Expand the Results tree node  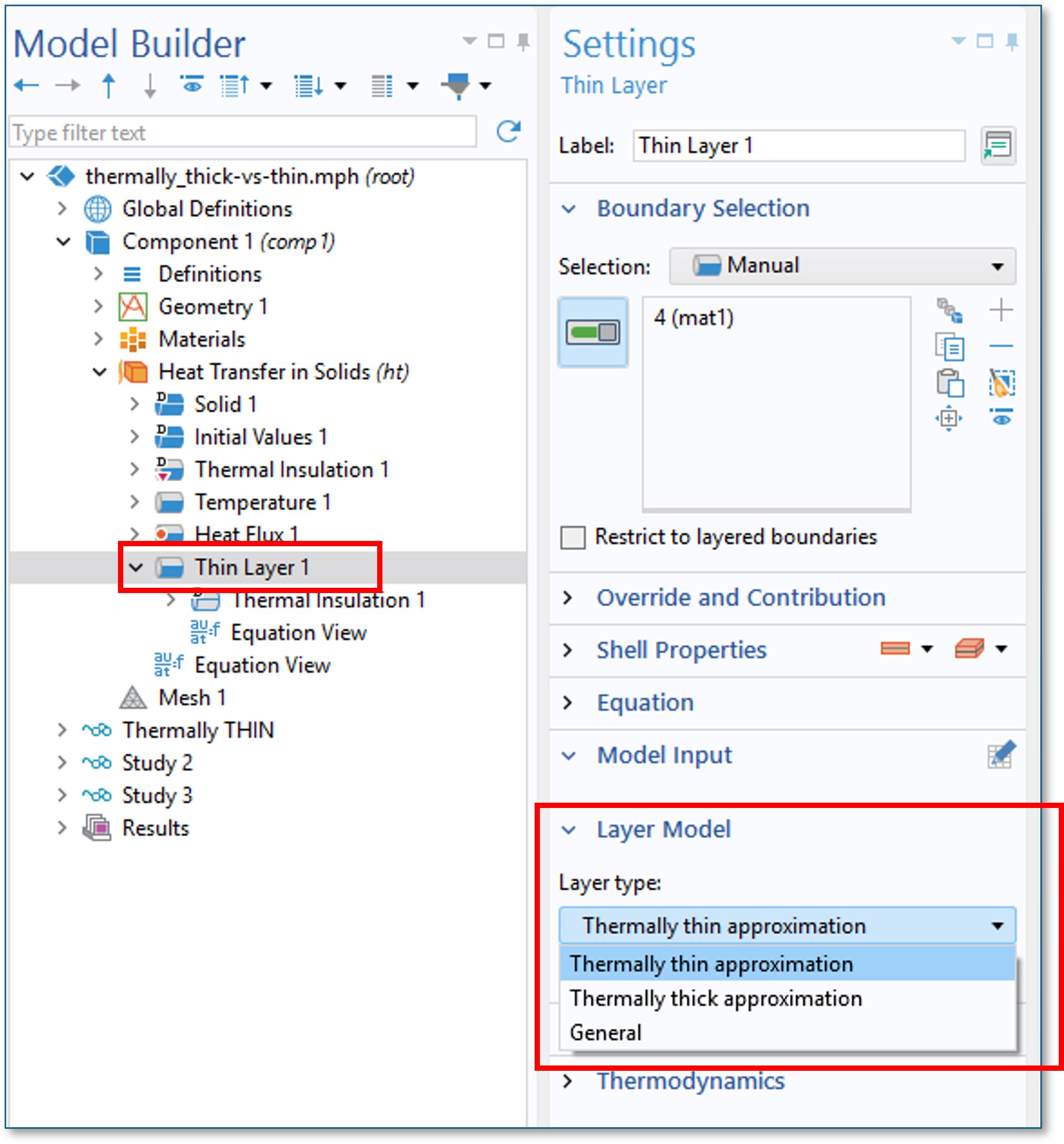62,828
